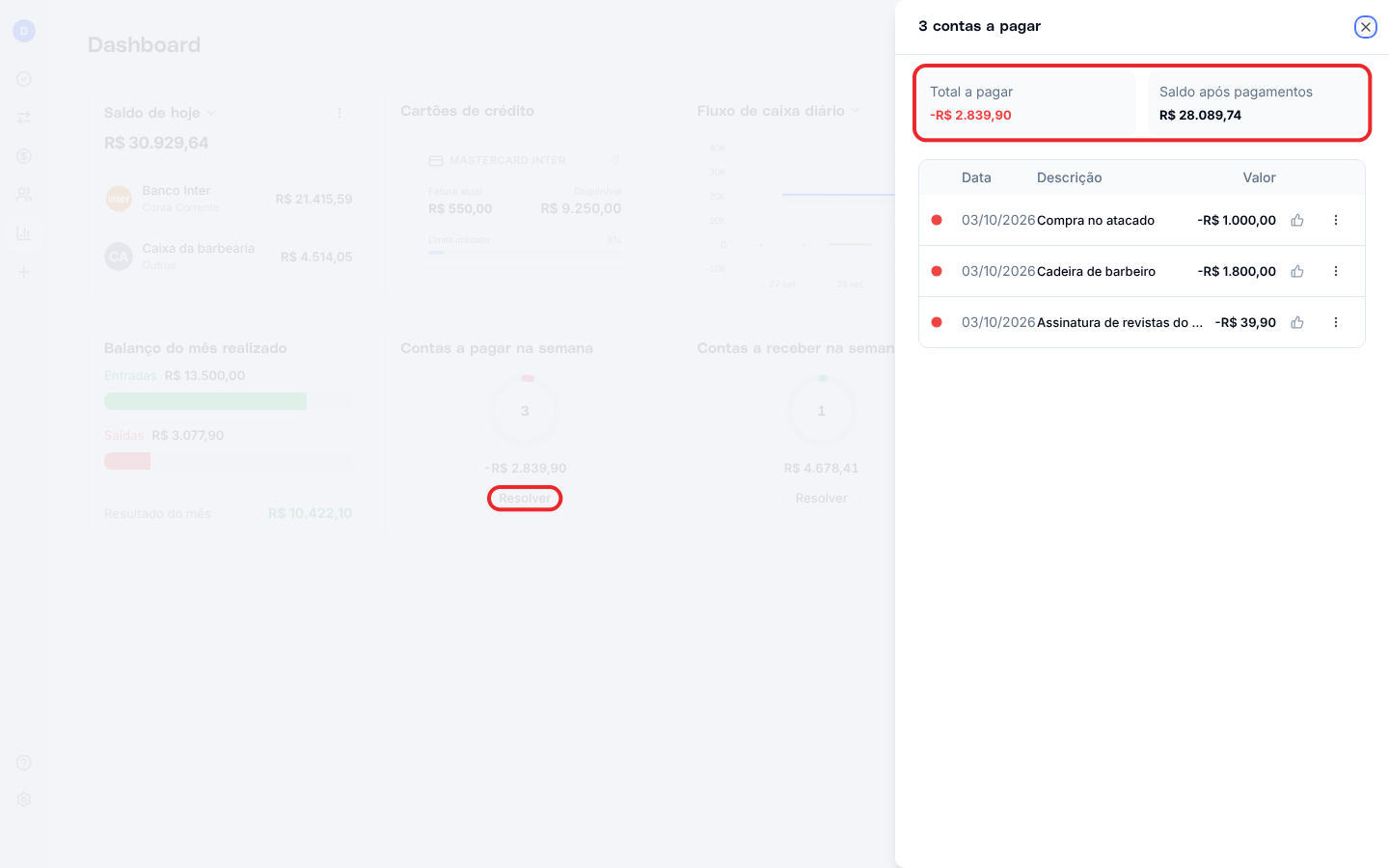The width and height of the screenshot is (1389, 868).
Task: Click the 'Saldo após pagamentos' amount R$ 28.089,74
Action: [1200, 115]
